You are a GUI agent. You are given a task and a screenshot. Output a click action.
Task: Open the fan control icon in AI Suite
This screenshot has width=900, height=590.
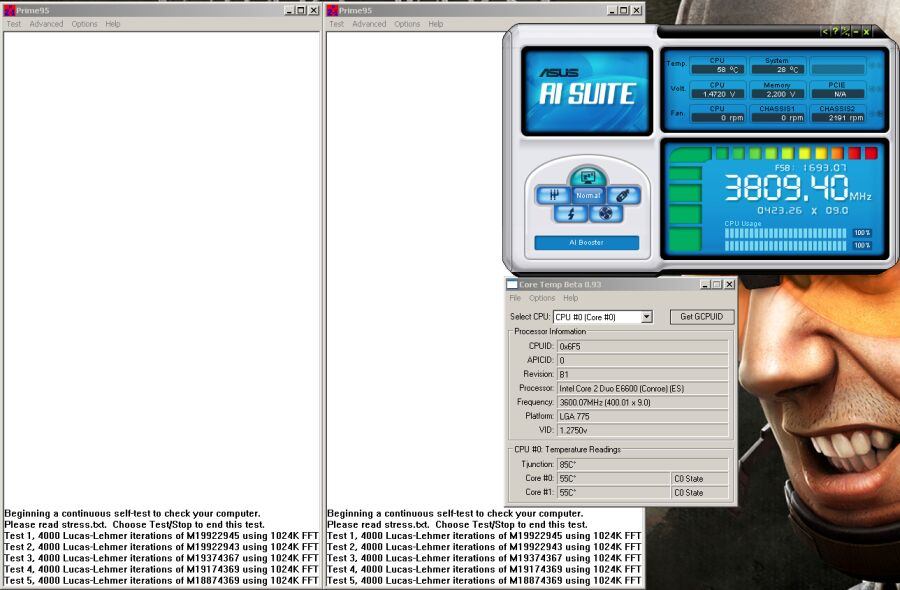pyautogui.click(x=606, y=214)
